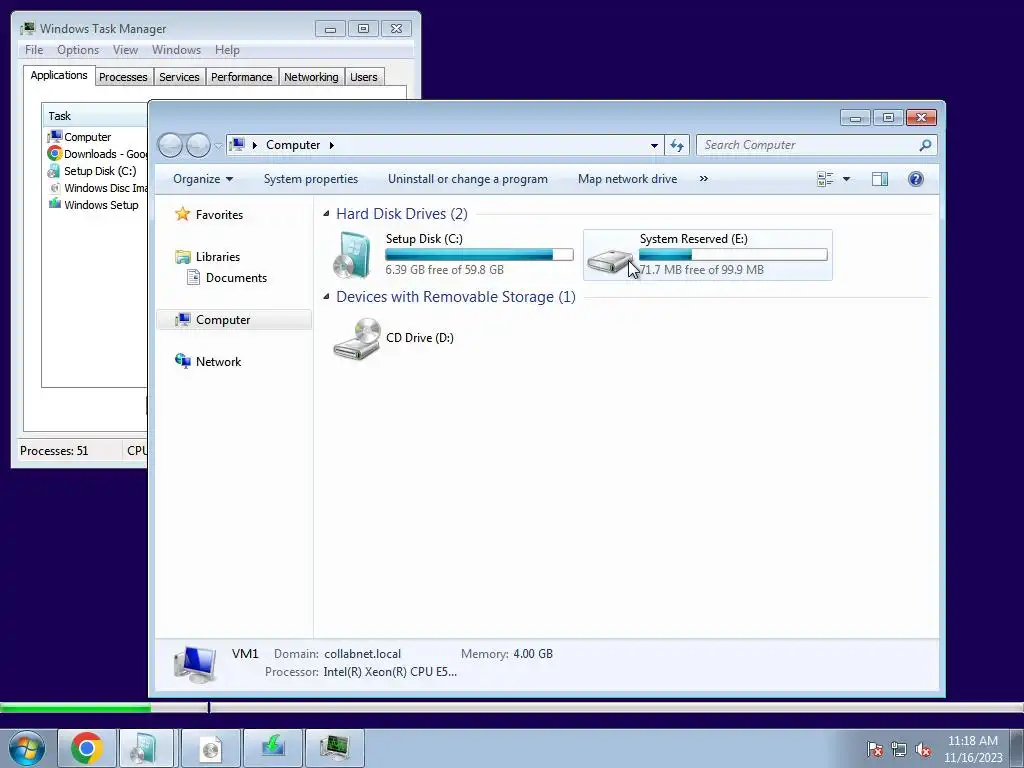Click the VM1 computer icon in details pane
The height and width of the screenshot is (768, 1024).
pyautogui.click(x=195, y=664)
